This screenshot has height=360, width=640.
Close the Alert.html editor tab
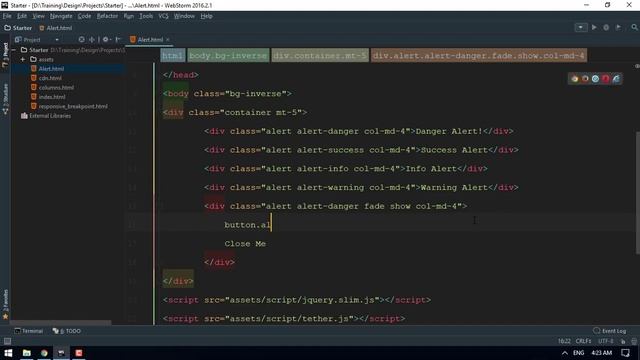pos(168,40)
